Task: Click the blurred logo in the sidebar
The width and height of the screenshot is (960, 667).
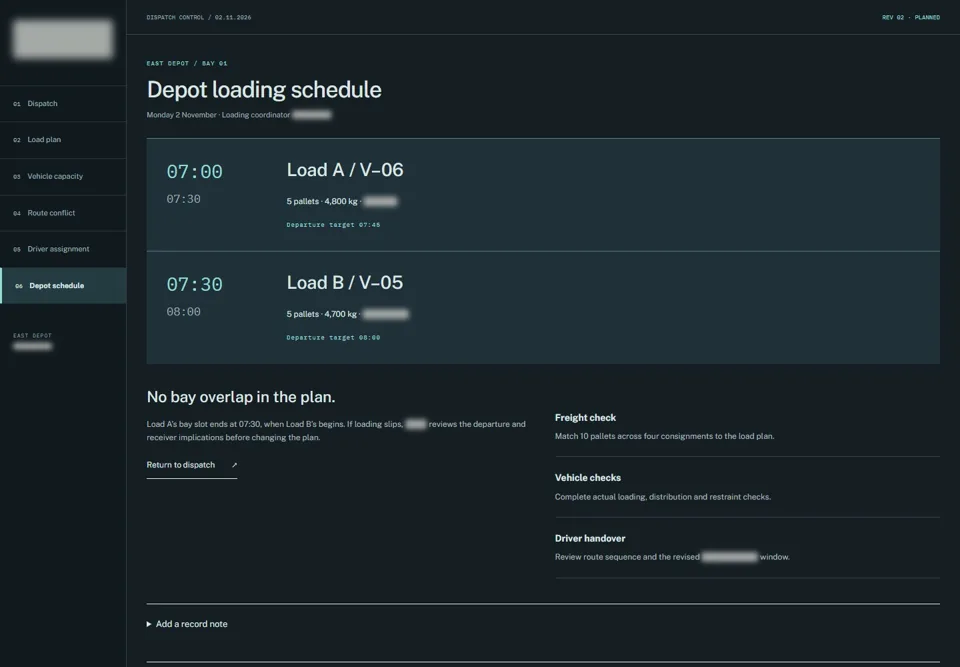Action: [x=63, y=39]
